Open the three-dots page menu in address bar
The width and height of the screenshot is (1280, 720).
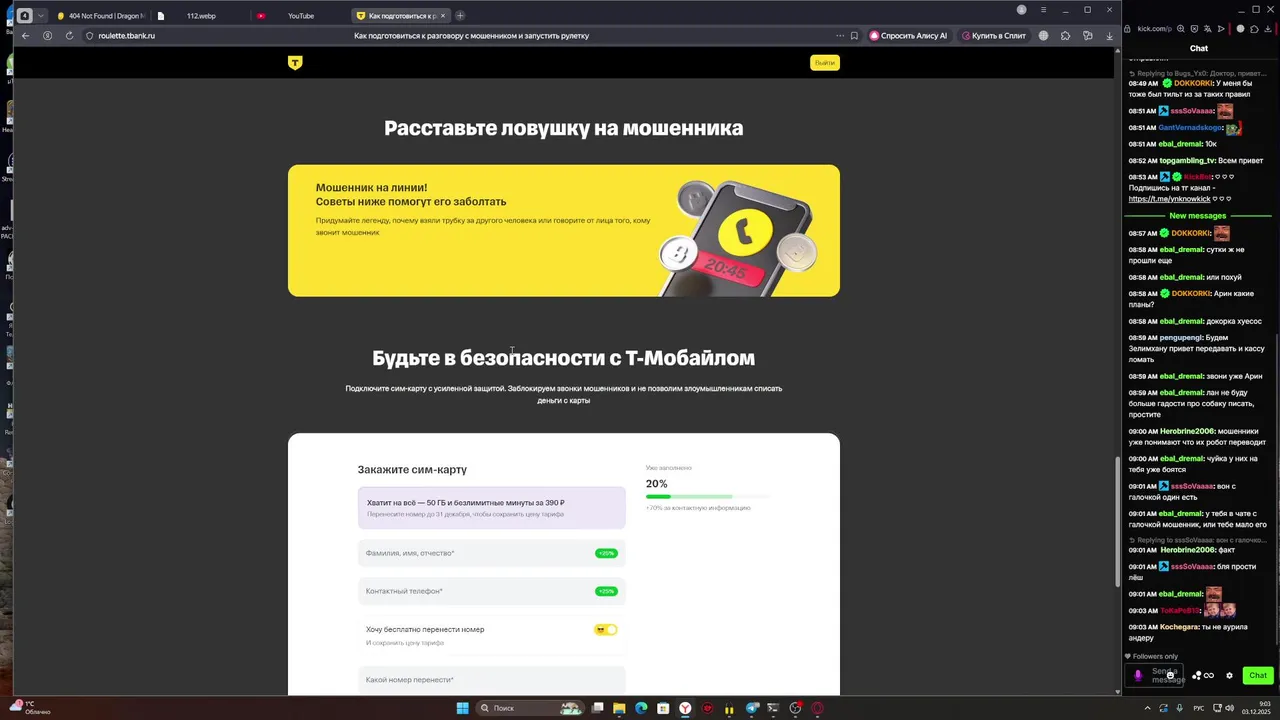coord(840,36)
